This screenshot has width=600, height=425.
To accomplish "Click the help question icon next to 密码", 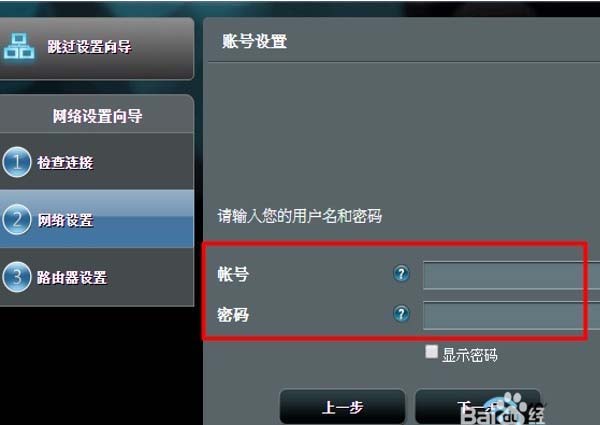I will (x=401, y=314).
